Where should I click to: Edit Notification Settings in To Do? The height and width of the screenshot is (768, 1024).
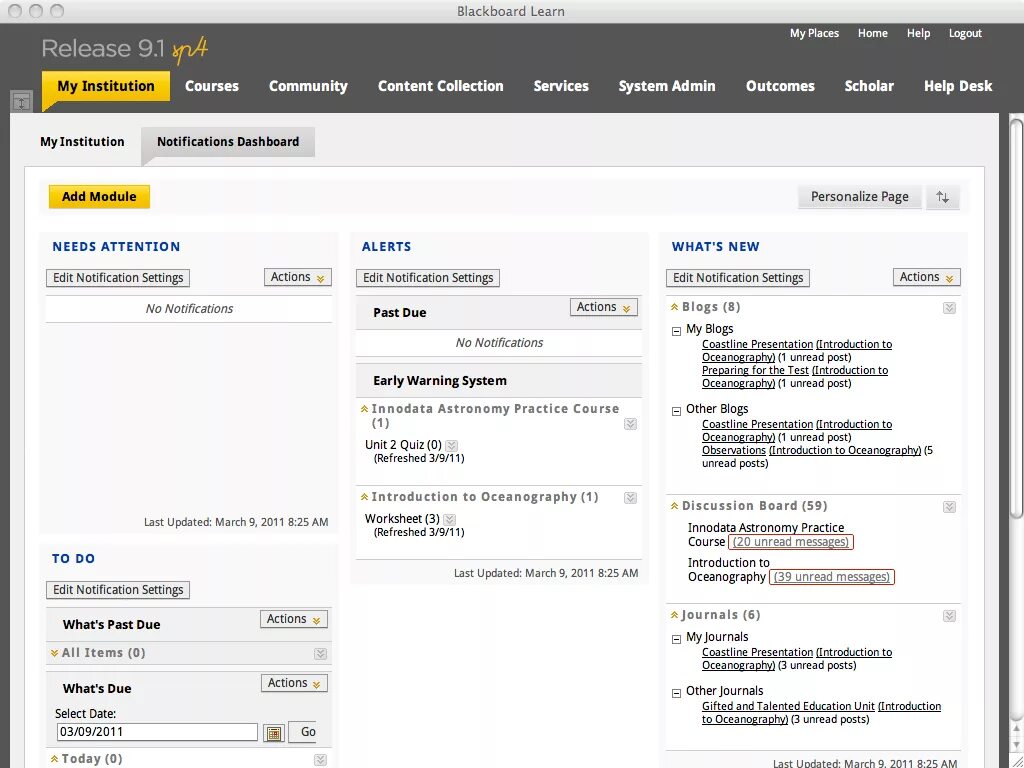tap(118, 590)
